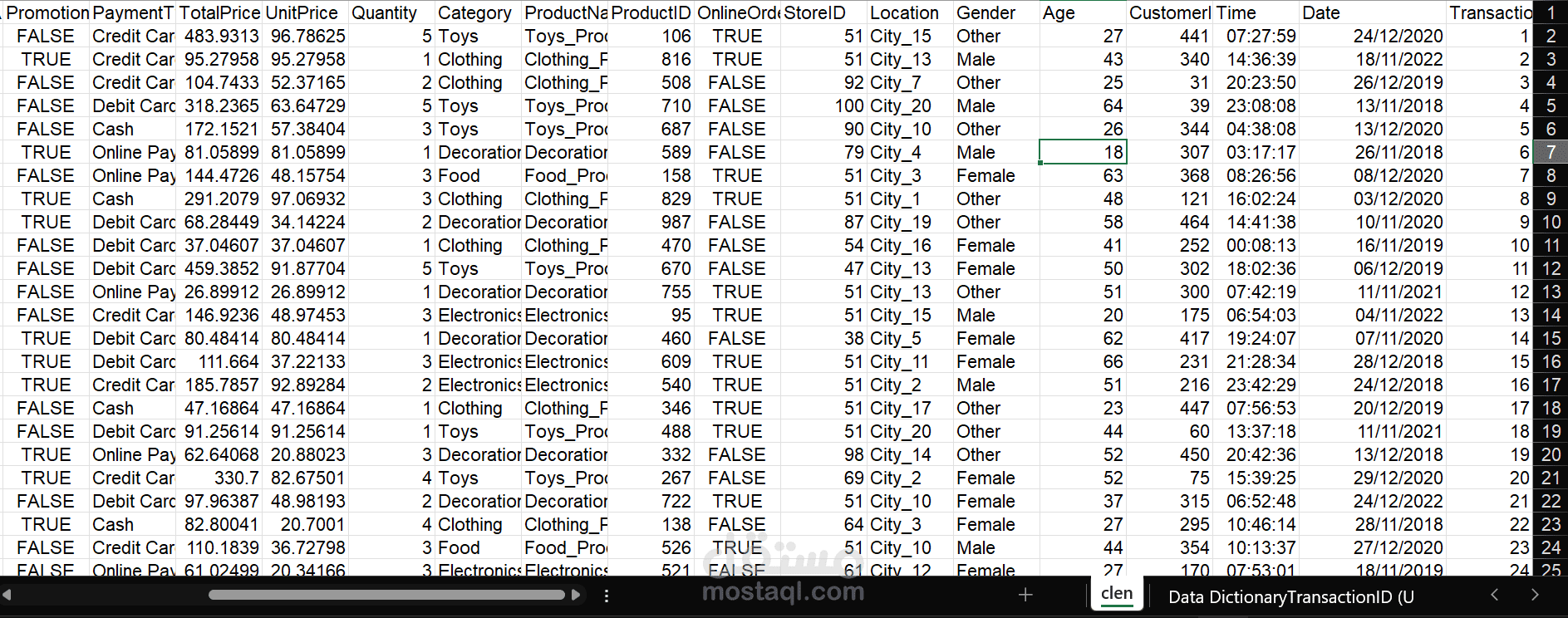
Task: Select row number 15 header
Action: (1551, 339)
